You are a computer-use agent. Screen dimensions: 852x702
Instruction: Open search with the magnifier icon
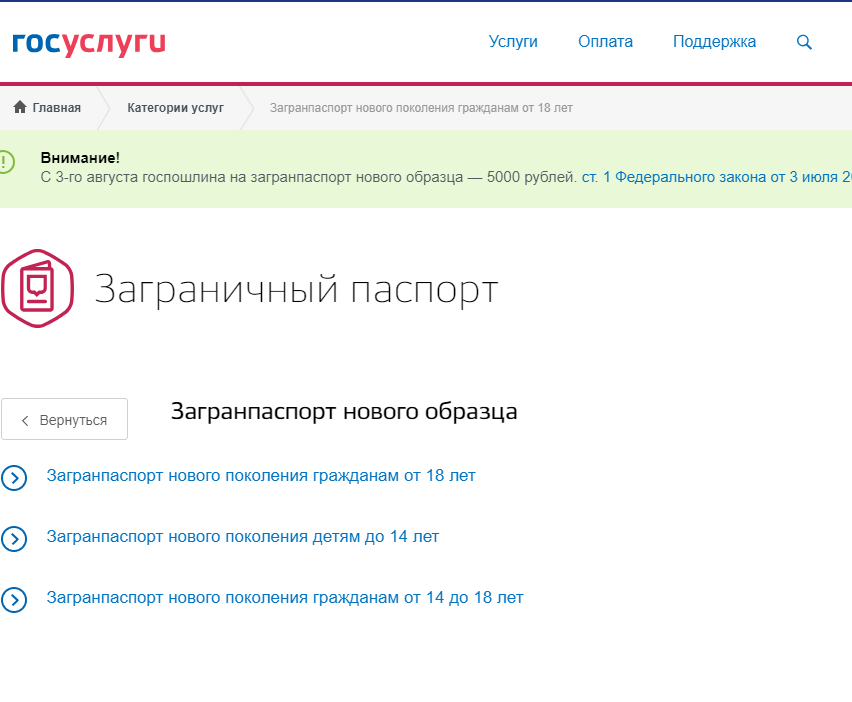(804, 42)
